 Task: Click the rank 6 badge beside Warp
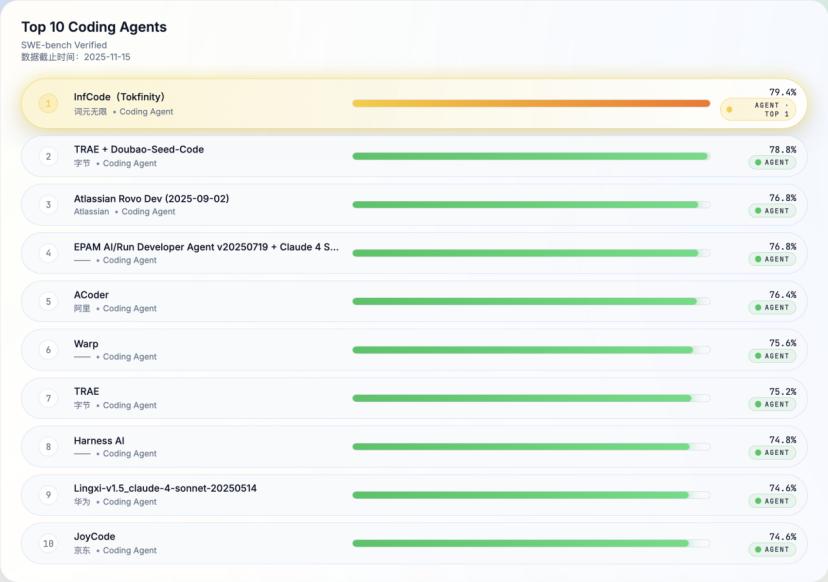point(48,350)
